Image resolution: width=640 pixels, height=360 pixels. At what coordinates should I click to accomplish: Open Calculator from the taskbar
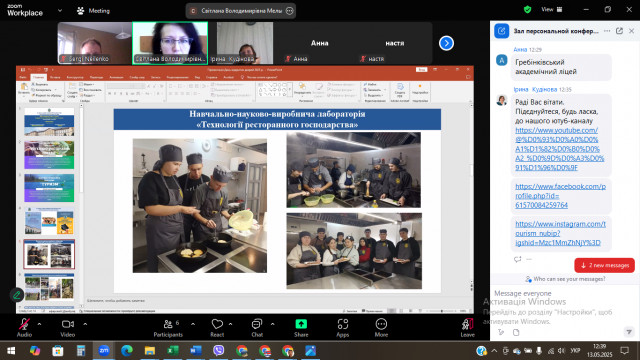click(81, 351)
